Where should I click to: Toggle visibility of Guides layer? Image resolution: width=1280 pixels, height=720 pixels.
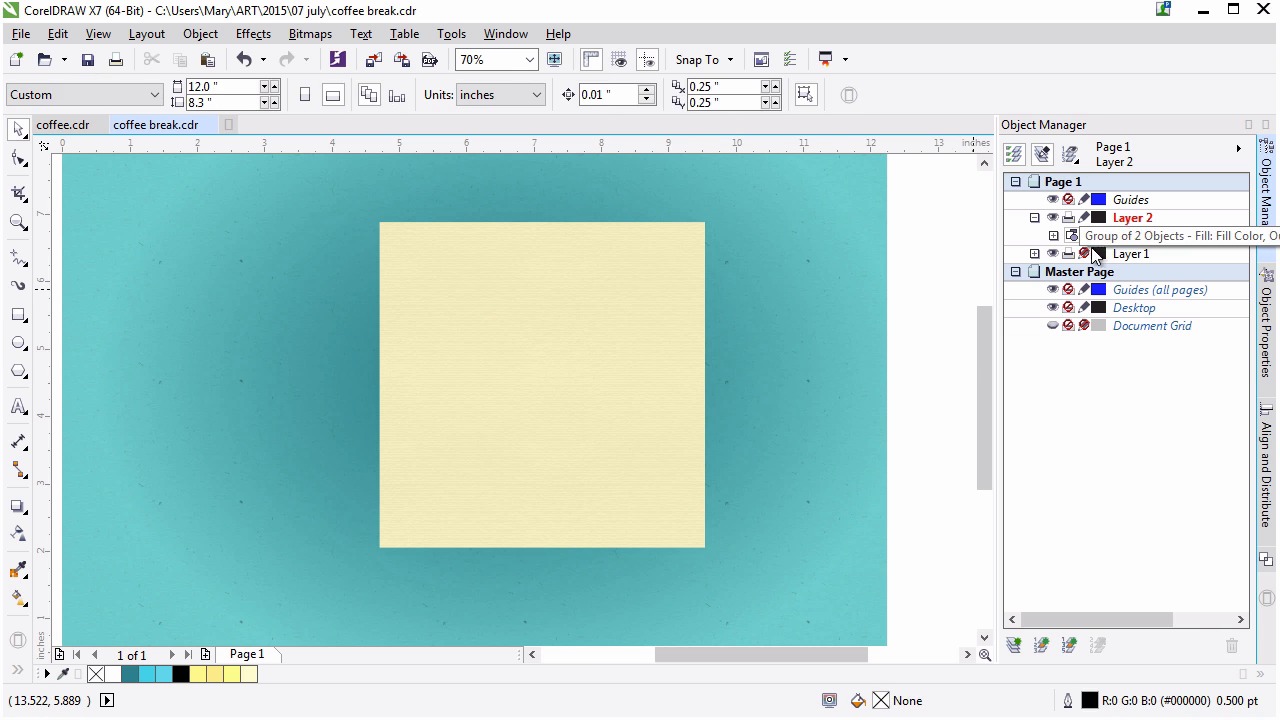click(x=1052, y=200)
